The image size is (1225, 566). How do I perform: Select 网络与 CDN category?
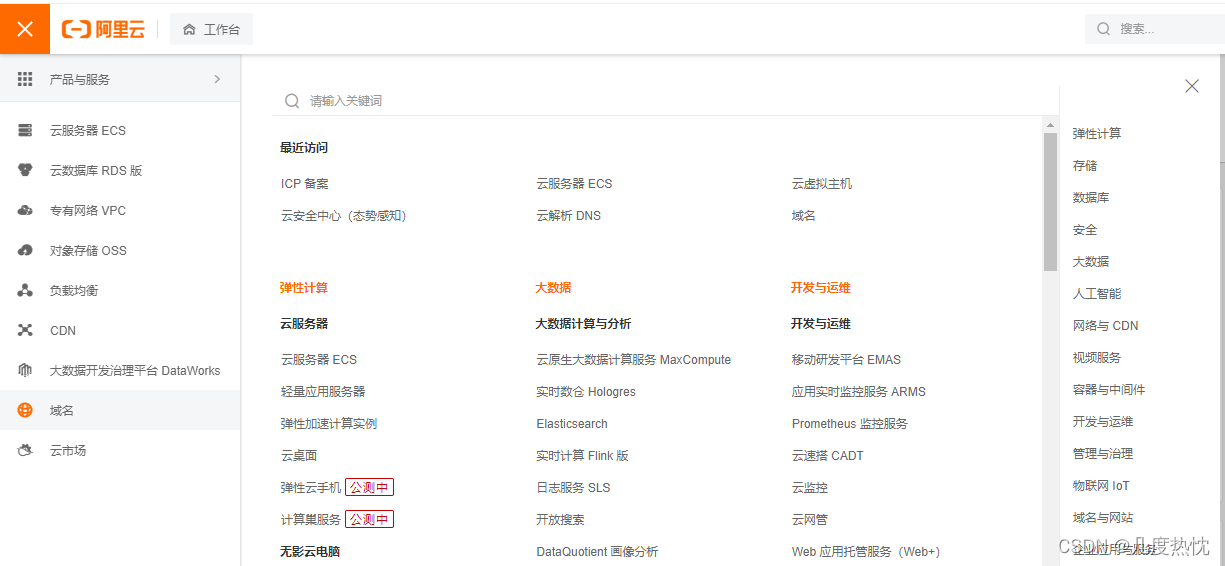coord(1106,326)
